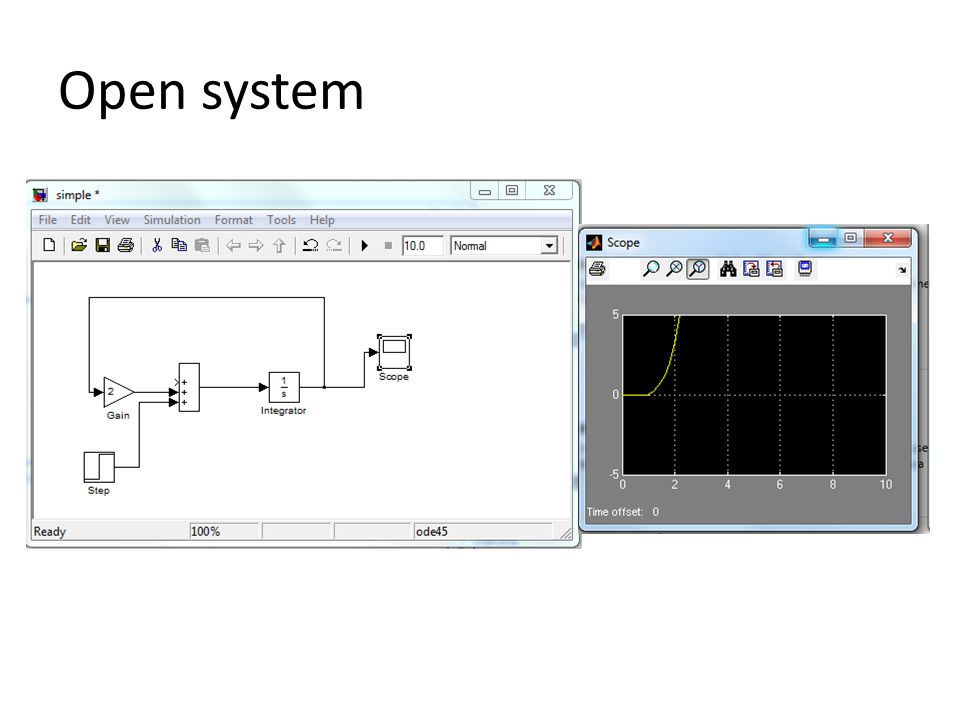Image resolution: width=960 pixels, height=720 pixels.
Task: Open the Normal simulation mode dropdown
Action: pos(549,246)
